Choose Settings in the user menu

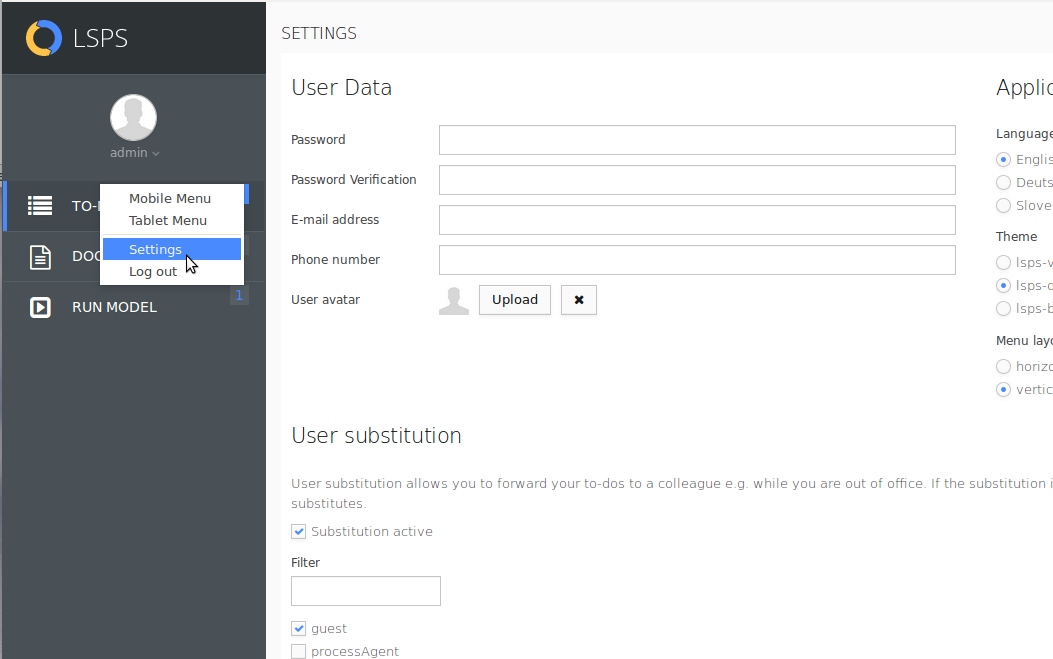[172, 249]
